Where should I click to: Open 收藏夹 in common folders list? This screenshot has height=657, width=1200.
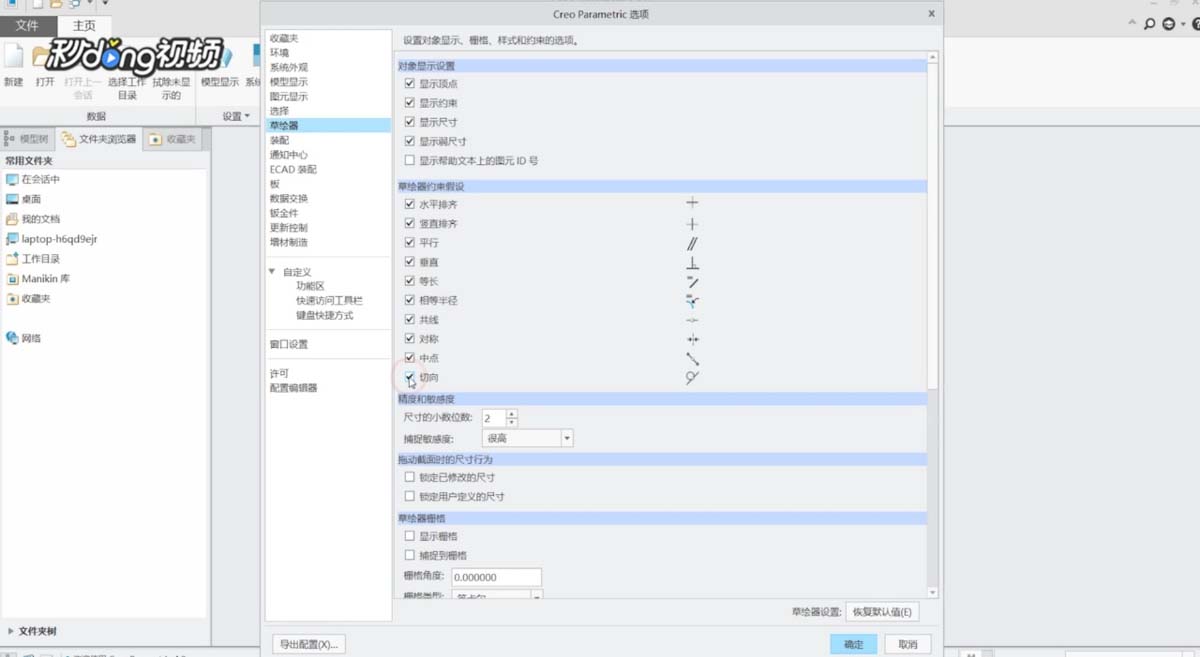[28, 299]
